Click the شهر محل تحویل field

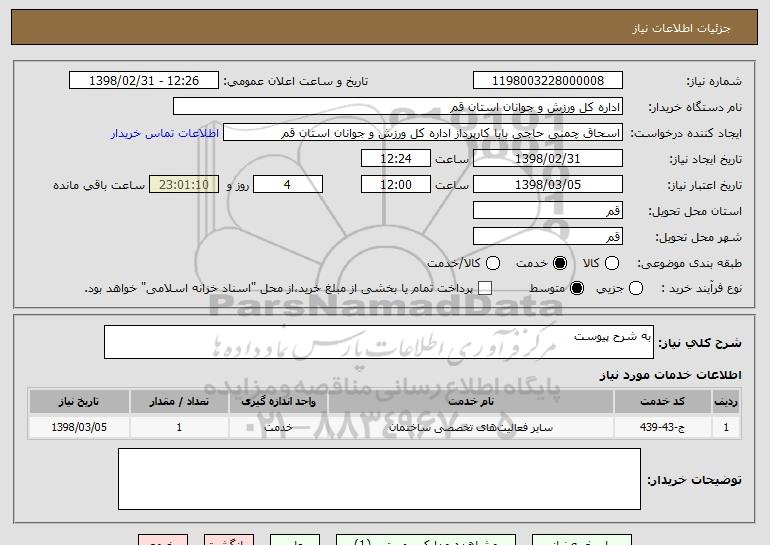pyautogui.click(x=548, y=237)
